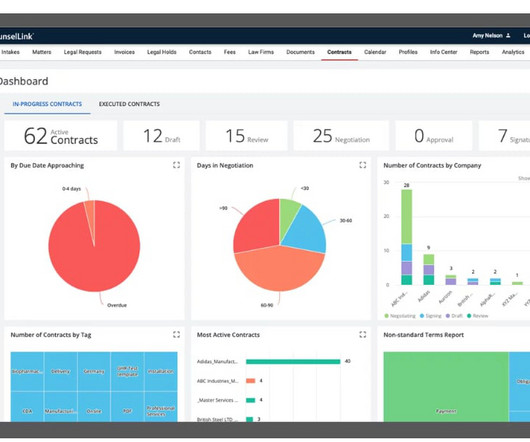
Task: Click the Number of Contracts by Company title
Action: 432,165
